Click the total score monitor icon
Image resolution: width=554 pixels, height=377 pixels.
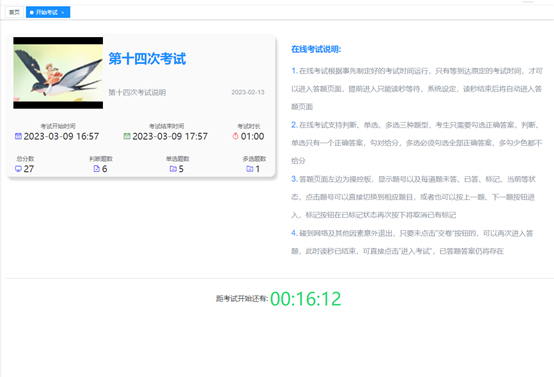tap(18, 169)
